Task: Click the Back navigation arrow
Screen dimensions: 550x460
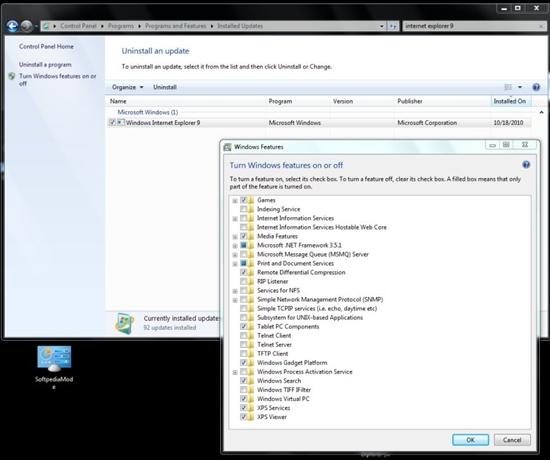Action: (x=12, y=26)
